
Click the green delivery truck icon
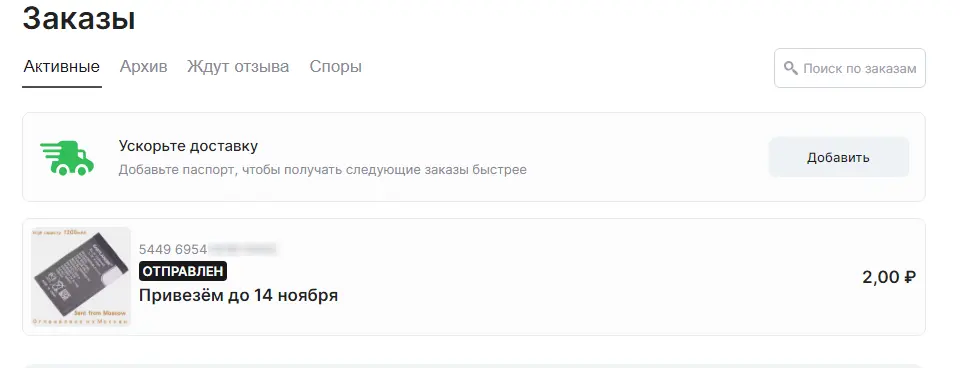67,157
